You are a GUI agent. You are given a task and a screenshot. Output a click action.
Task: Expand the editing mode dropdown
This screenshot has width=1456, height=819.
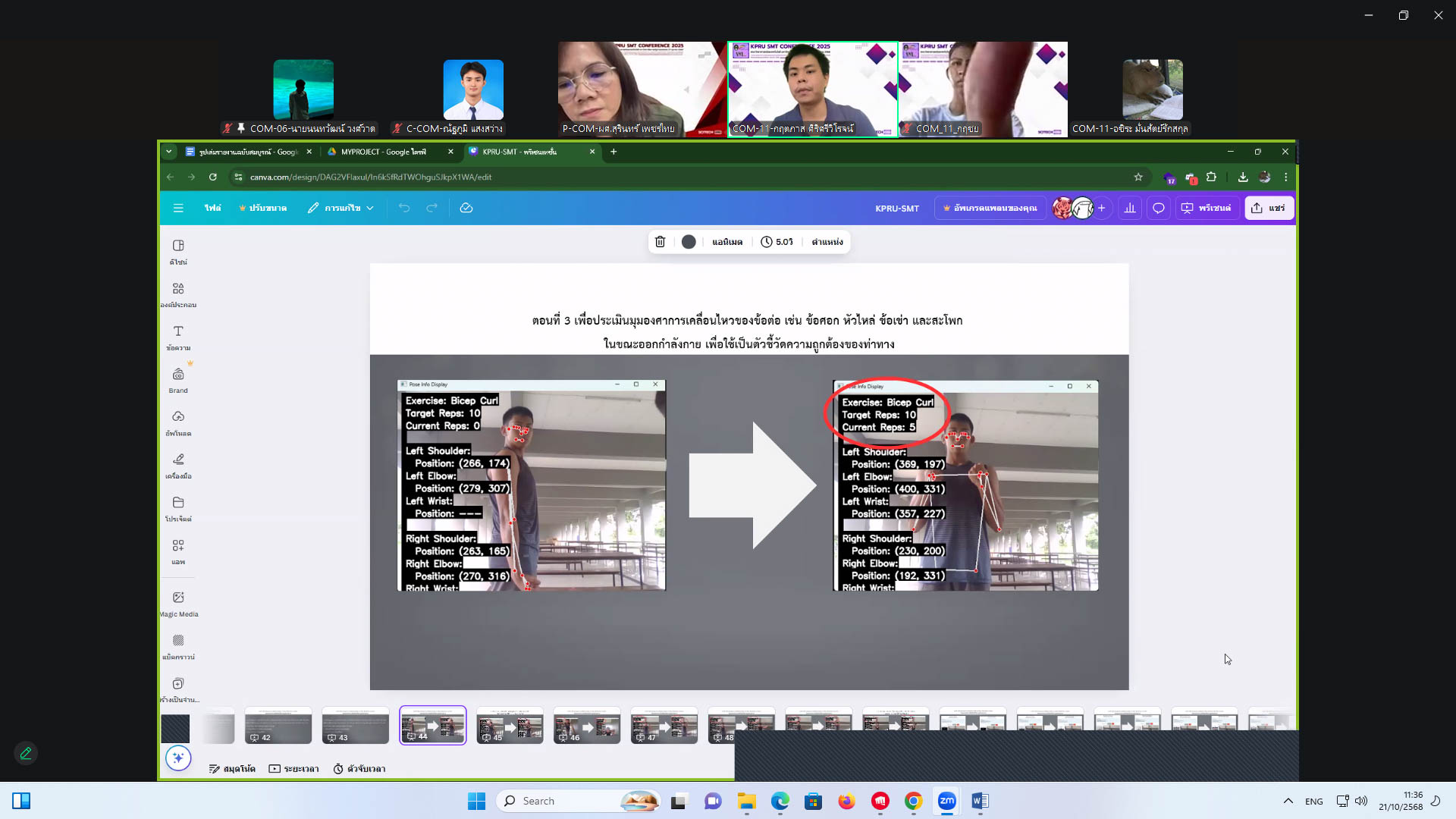point(341,208)
